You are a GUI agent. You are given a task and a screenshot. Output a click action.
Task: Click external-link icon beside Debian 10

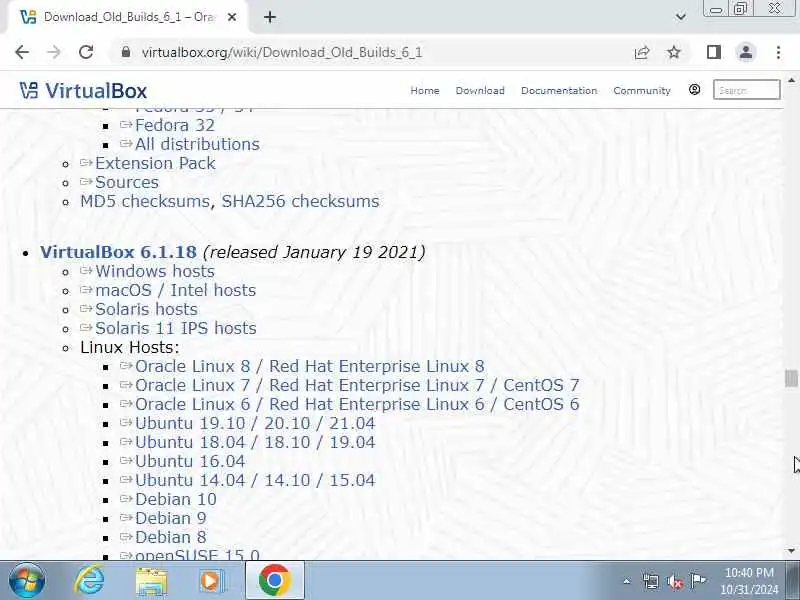coord(126,498)
